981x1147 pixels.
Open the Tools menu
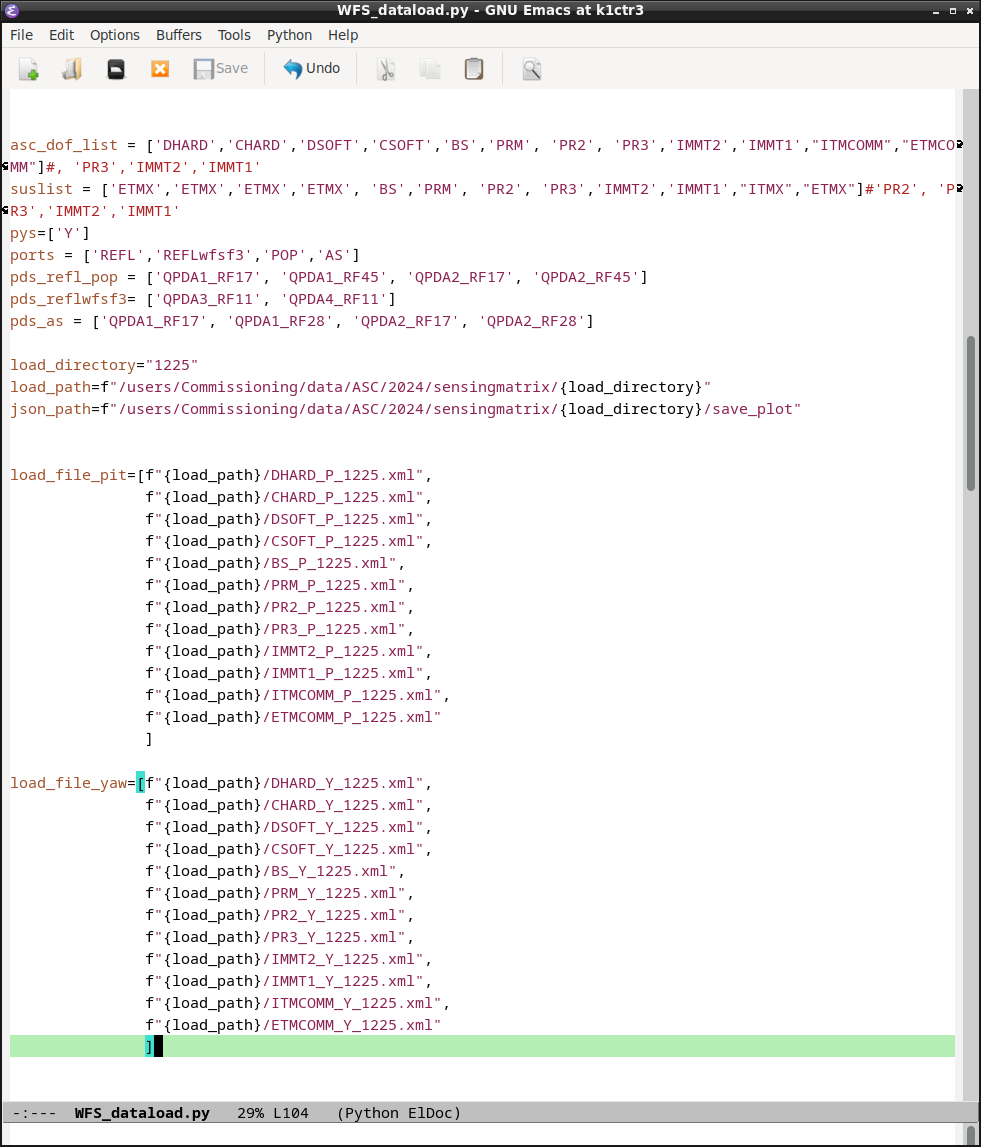coord(234,35)
